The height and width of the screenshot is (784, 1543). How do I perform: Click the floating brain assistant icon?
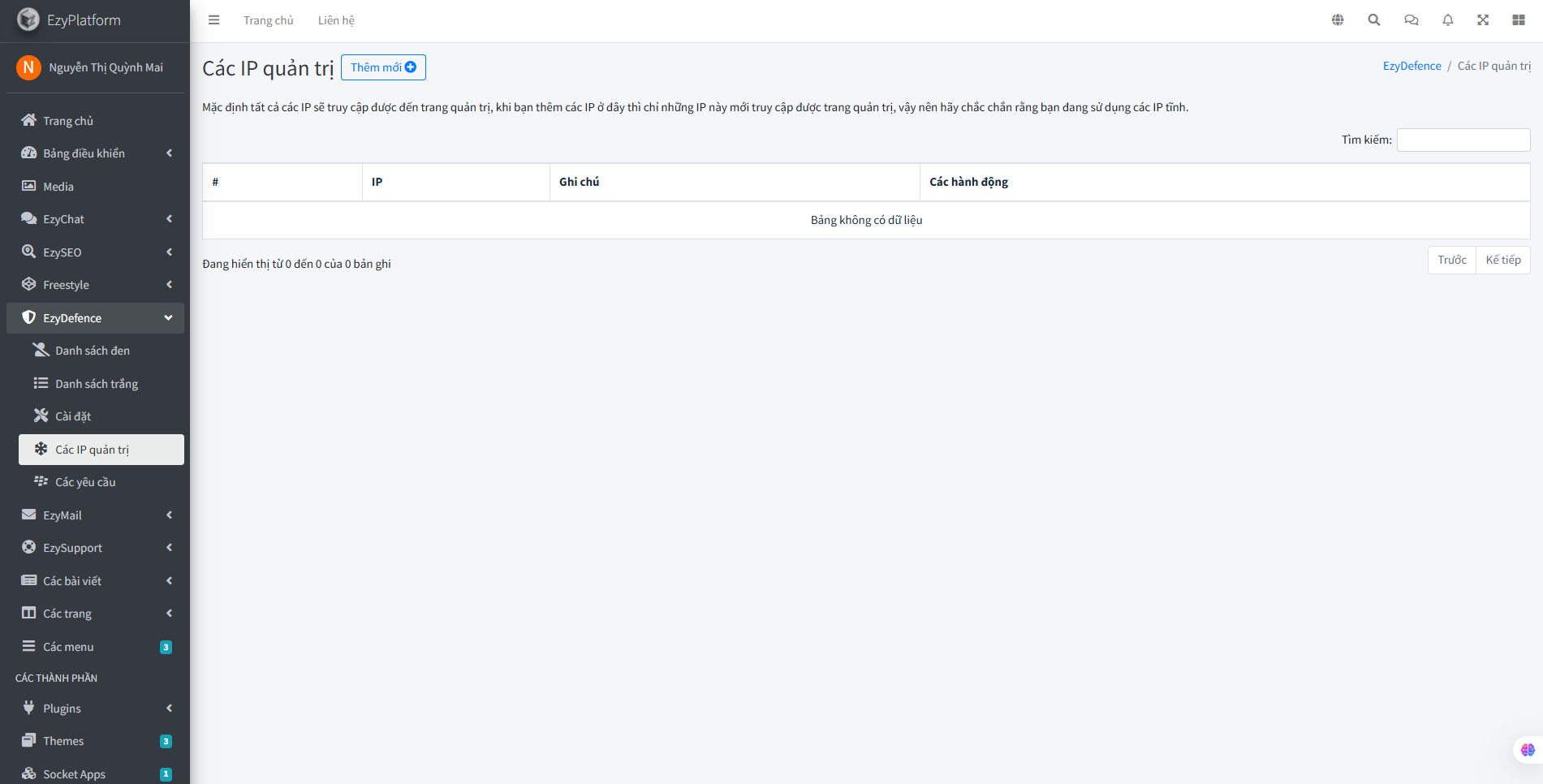pyautogui.click(x=1527, y=750)
